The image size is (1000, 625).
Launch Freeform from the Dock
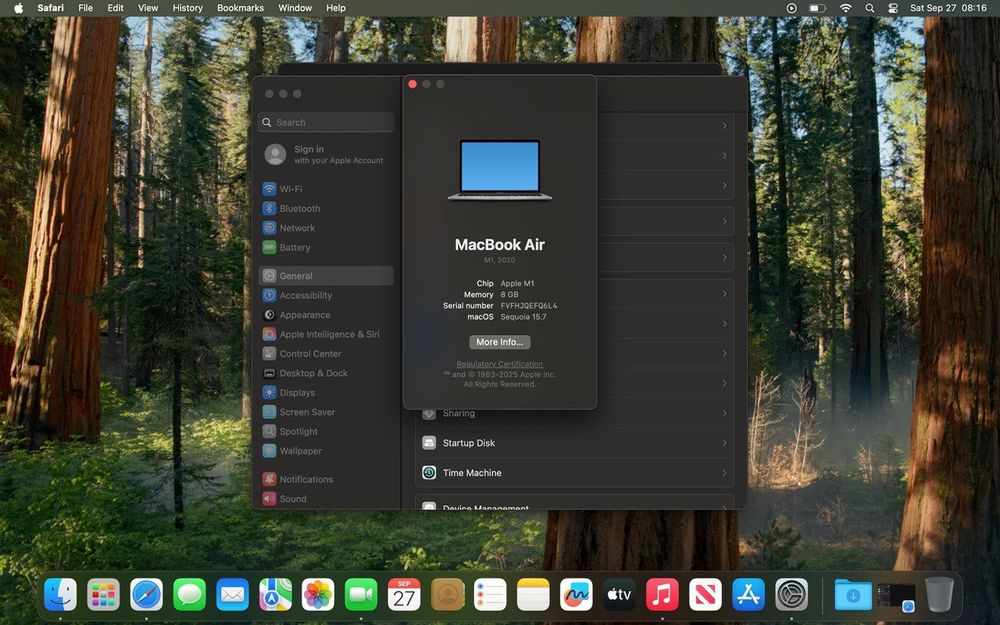576,595
